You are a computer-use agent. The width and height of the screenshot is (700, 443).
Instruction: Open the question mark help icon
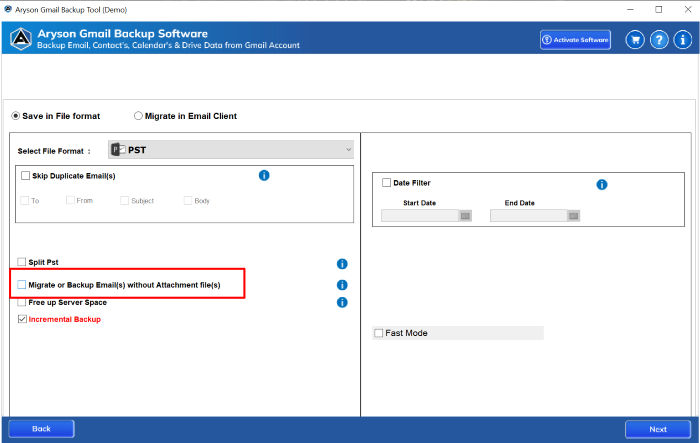coord(659,40)
